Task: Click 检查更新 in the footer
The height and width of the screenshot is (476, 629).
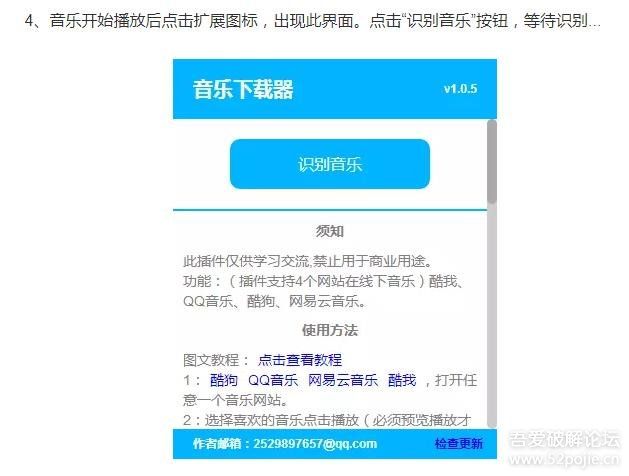Action: pyautogui.click(x=459, y=444)
